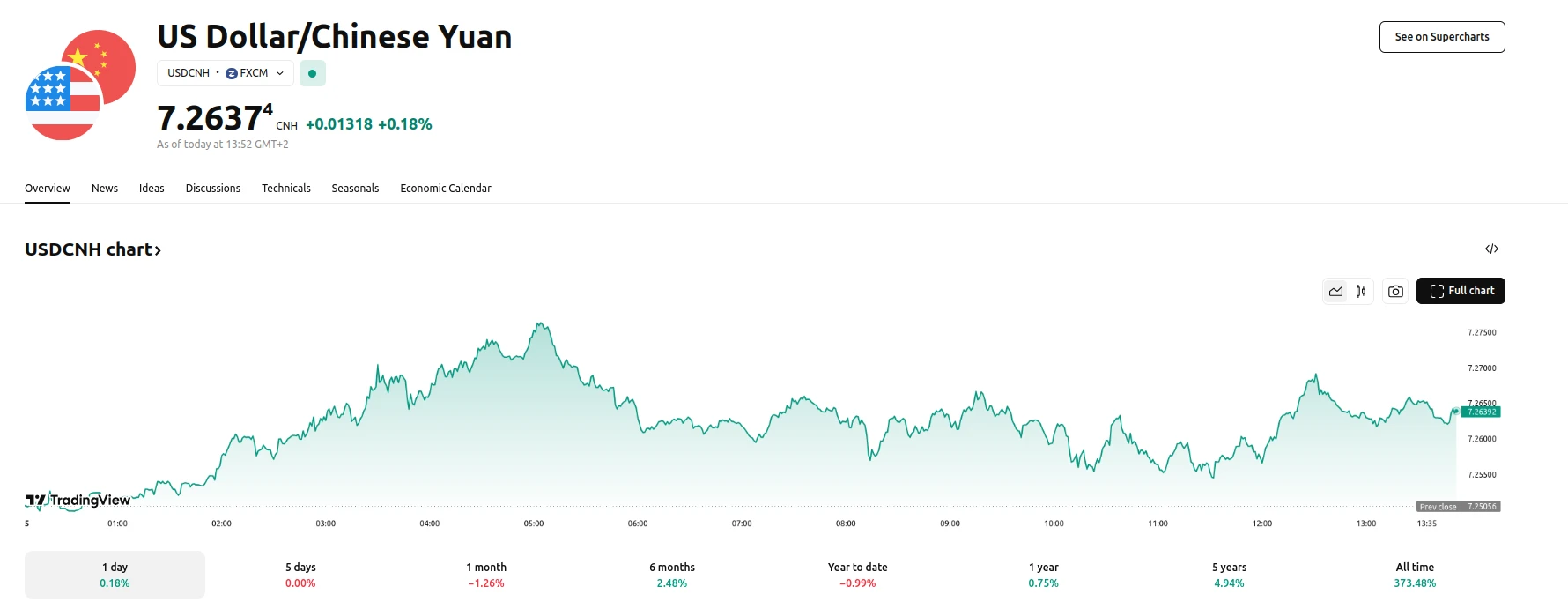Click the TradingView logo on chart
The height and width of the screenshot is (609, 1568).
point(78,501)
